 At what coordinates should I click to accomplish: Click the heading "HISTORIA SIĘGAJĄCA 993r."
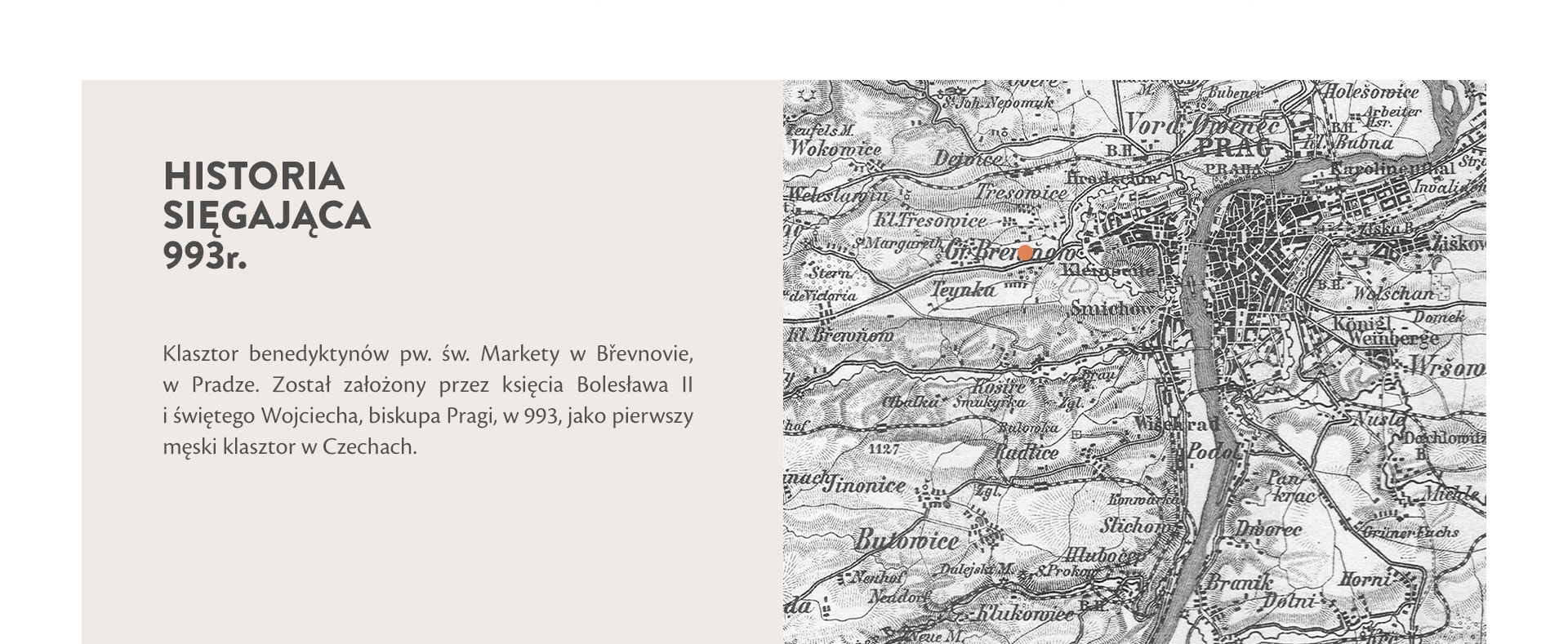(x=267, y=216)
